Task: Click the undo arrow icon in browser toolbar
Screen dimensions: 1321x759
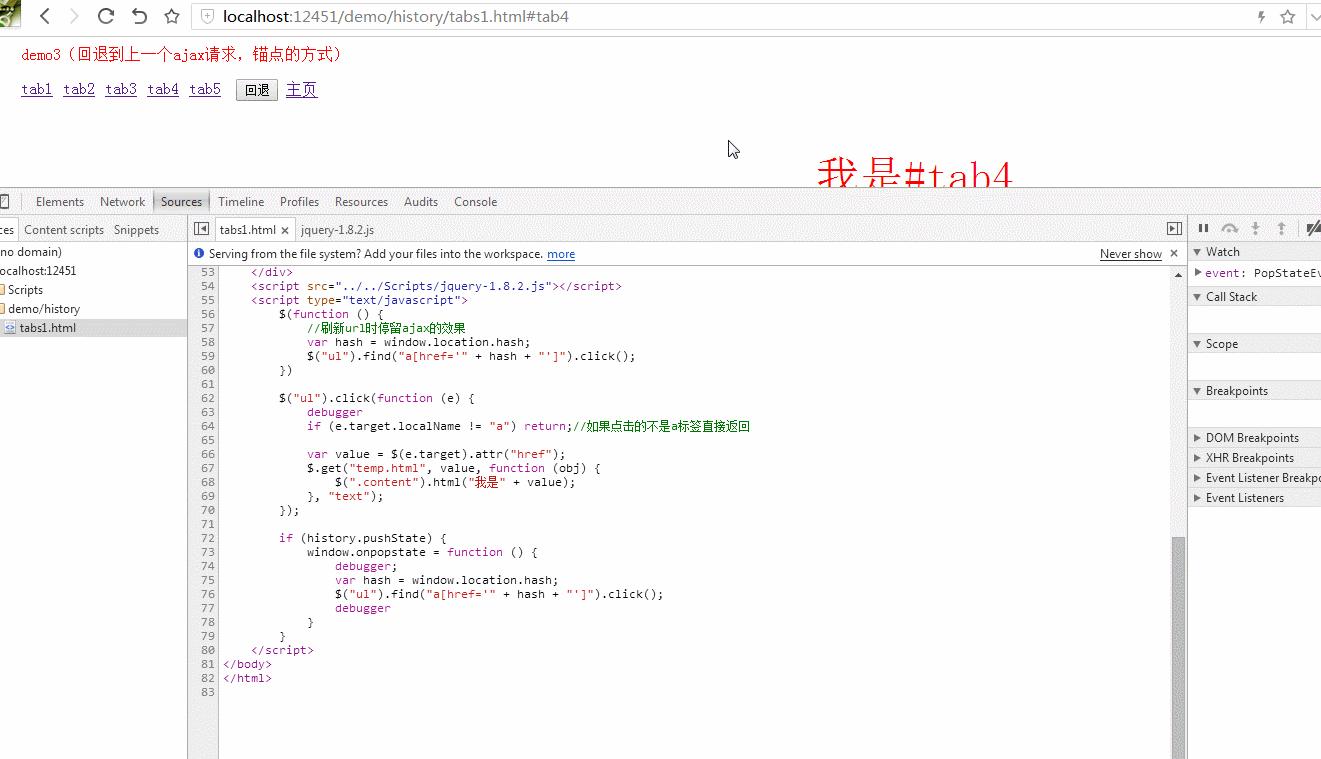Action: click(x=139, y=16)
